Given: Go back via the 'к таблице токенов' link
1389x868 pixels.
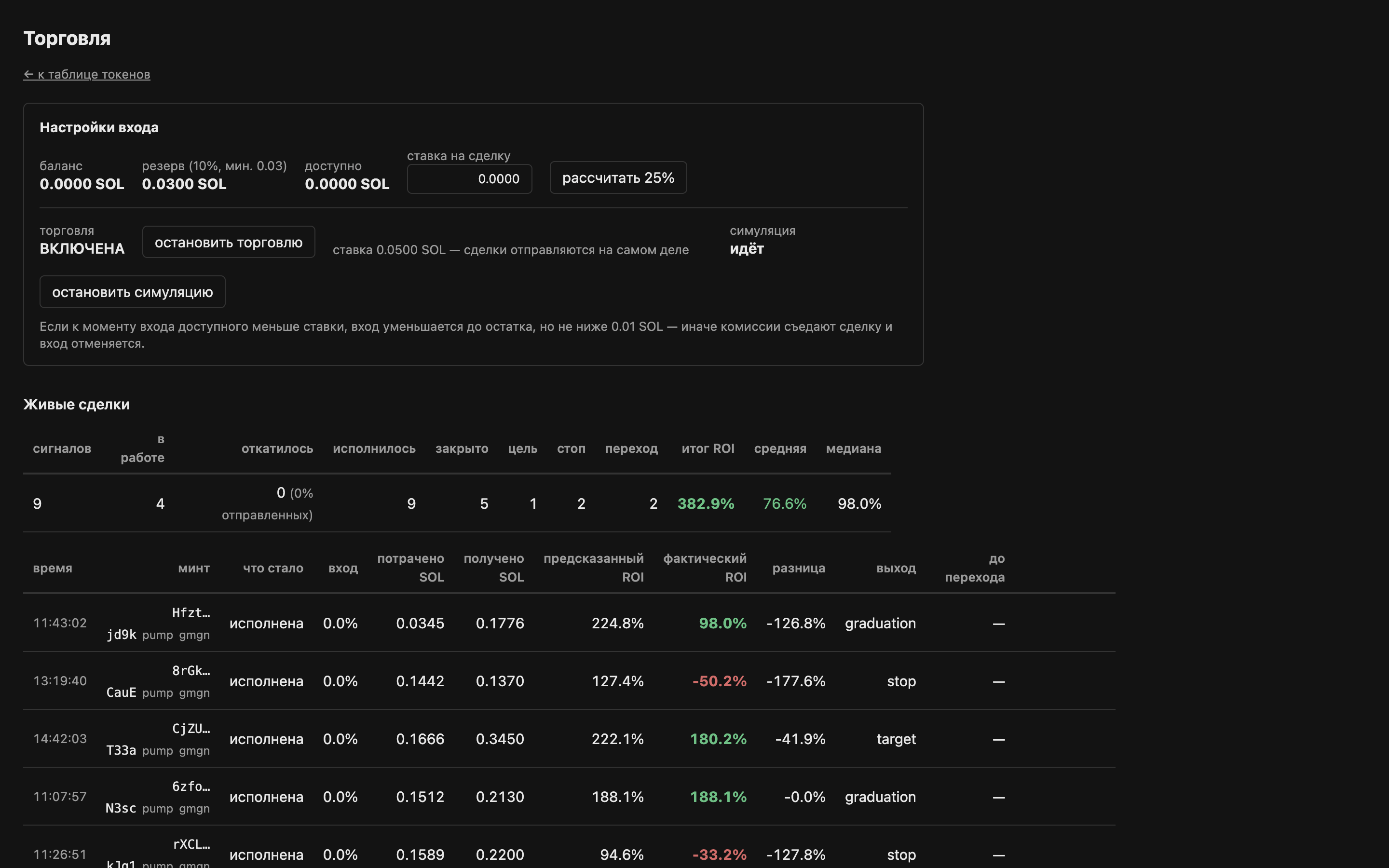Looking at the screenshot, I should click(x=87, y=74).
